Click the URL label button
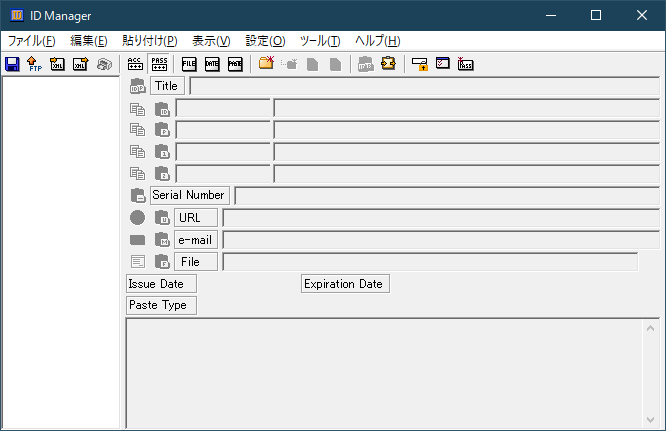 195,217
